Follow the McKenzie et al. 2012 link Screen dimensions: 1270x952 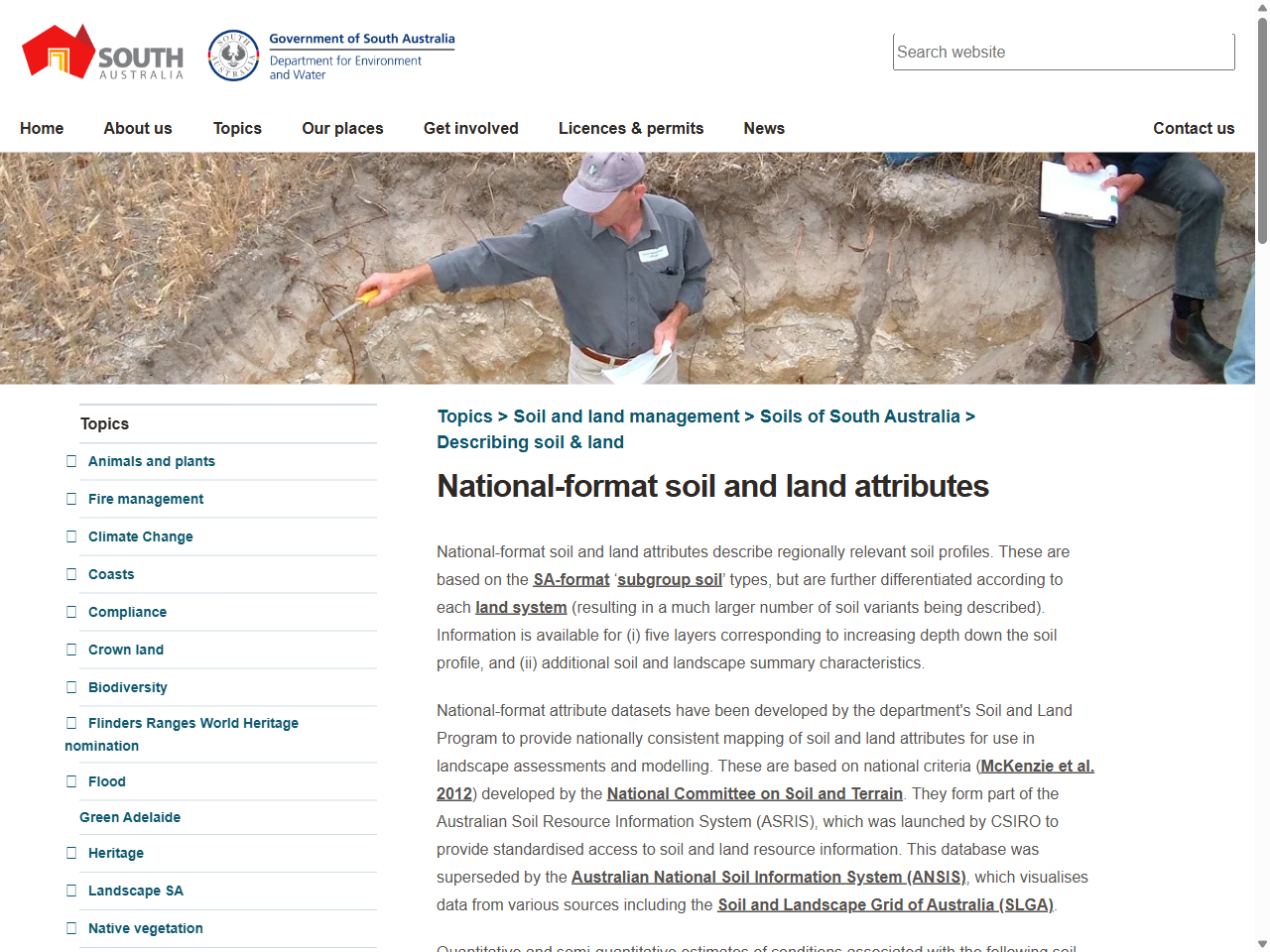[1037, 766]
